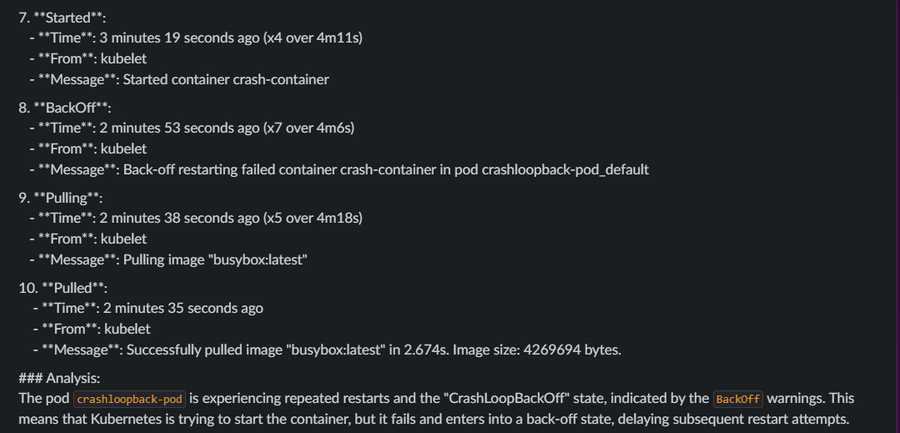Click the orange BackOff code tag
Image resolution: width=900 pixels, height=433 pixels.
pyautogui.click(x=738, y=399)
